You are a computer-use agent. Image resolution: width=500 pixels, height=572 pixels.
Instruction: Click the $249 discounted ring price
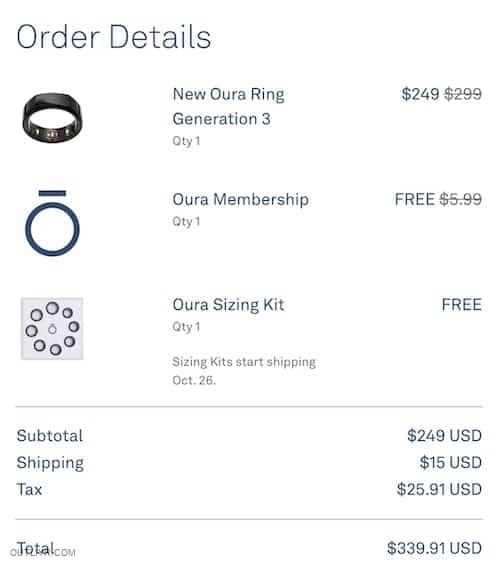click(x=420, y=94)
